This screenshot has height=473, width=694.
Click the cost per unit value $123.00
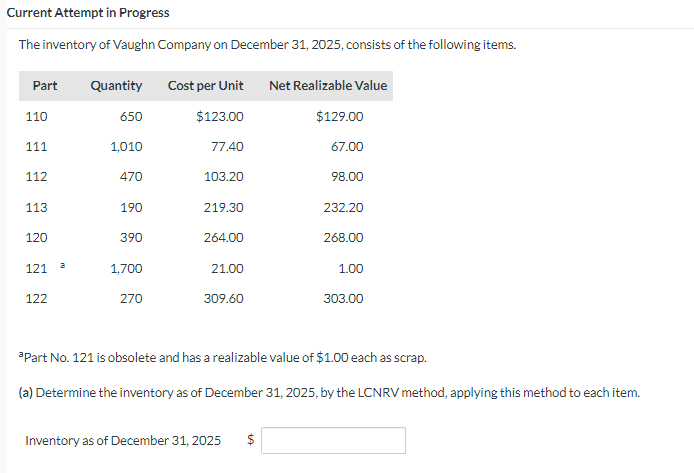tap(220, 117)
